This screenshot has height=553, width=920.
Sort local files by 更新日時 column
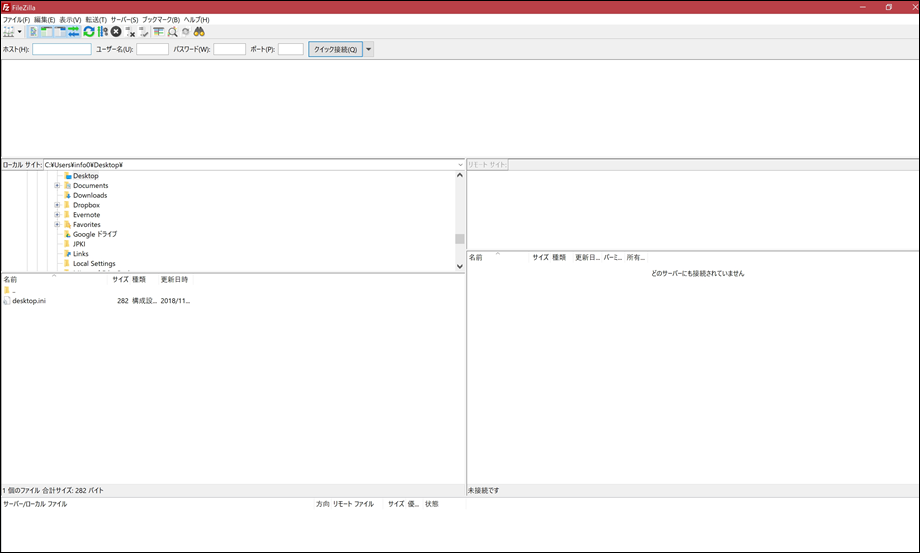[x=175, y=280]
